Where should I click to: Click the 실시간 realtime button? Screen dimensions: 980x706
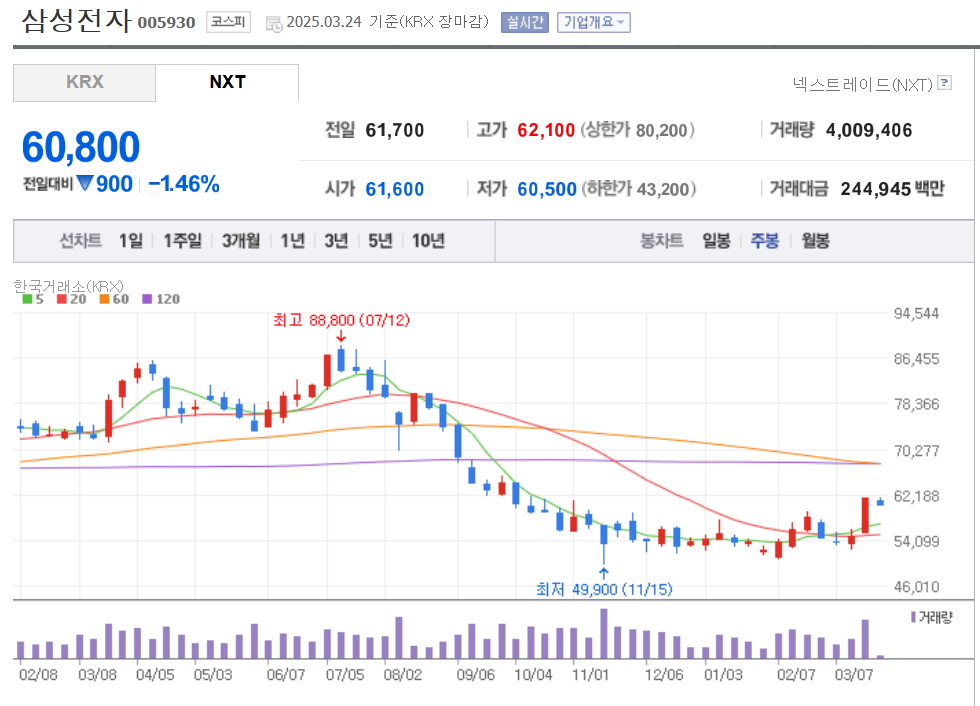point(525,22)
